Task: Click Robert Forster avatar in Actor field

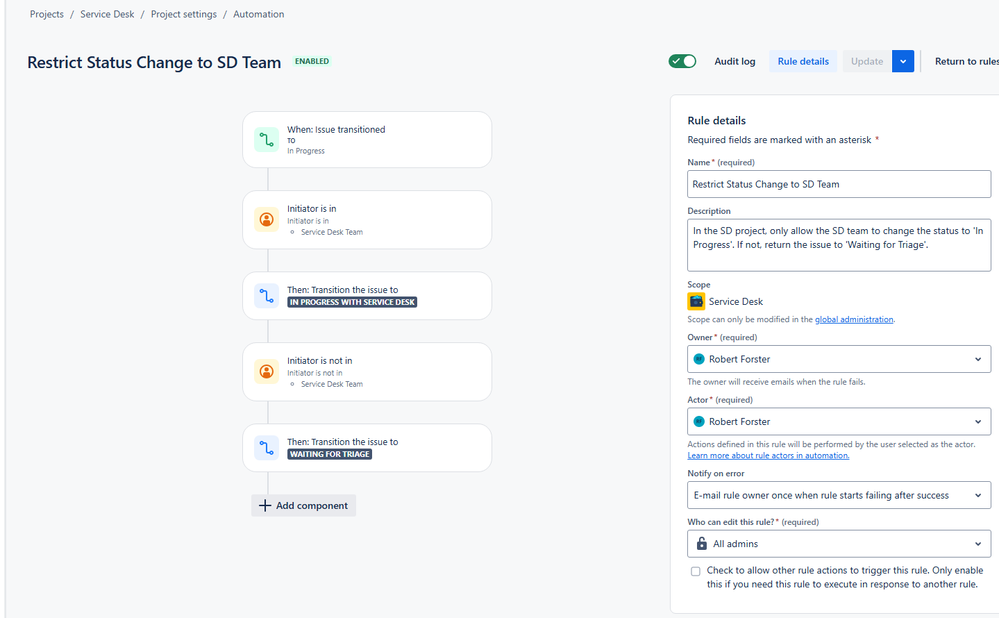Action: pyautogui.click(x=699, y=422)
